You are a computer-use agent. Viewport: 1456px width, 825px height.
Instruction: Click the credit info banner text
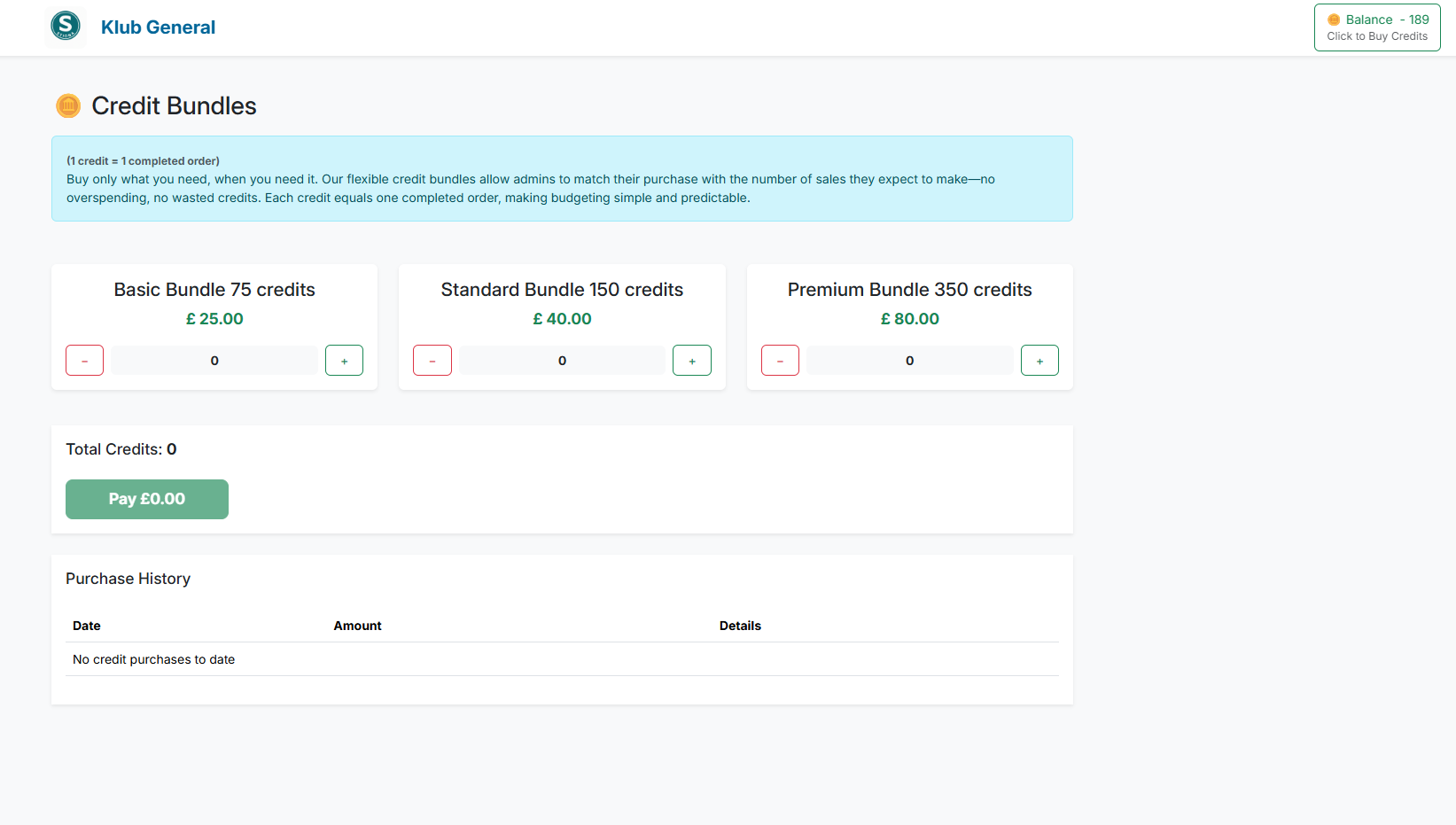pyautogui.click(x=562, y=178)
